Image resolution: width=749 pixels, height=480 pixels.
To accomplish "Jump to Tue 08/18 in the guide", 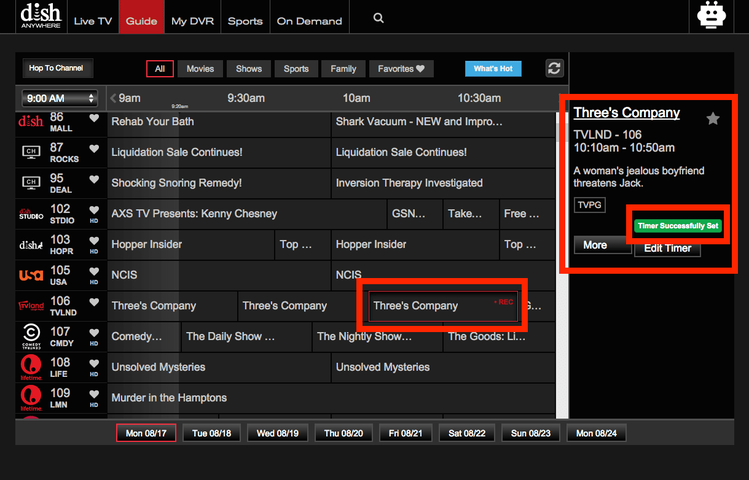I will [x=212, y=433].
